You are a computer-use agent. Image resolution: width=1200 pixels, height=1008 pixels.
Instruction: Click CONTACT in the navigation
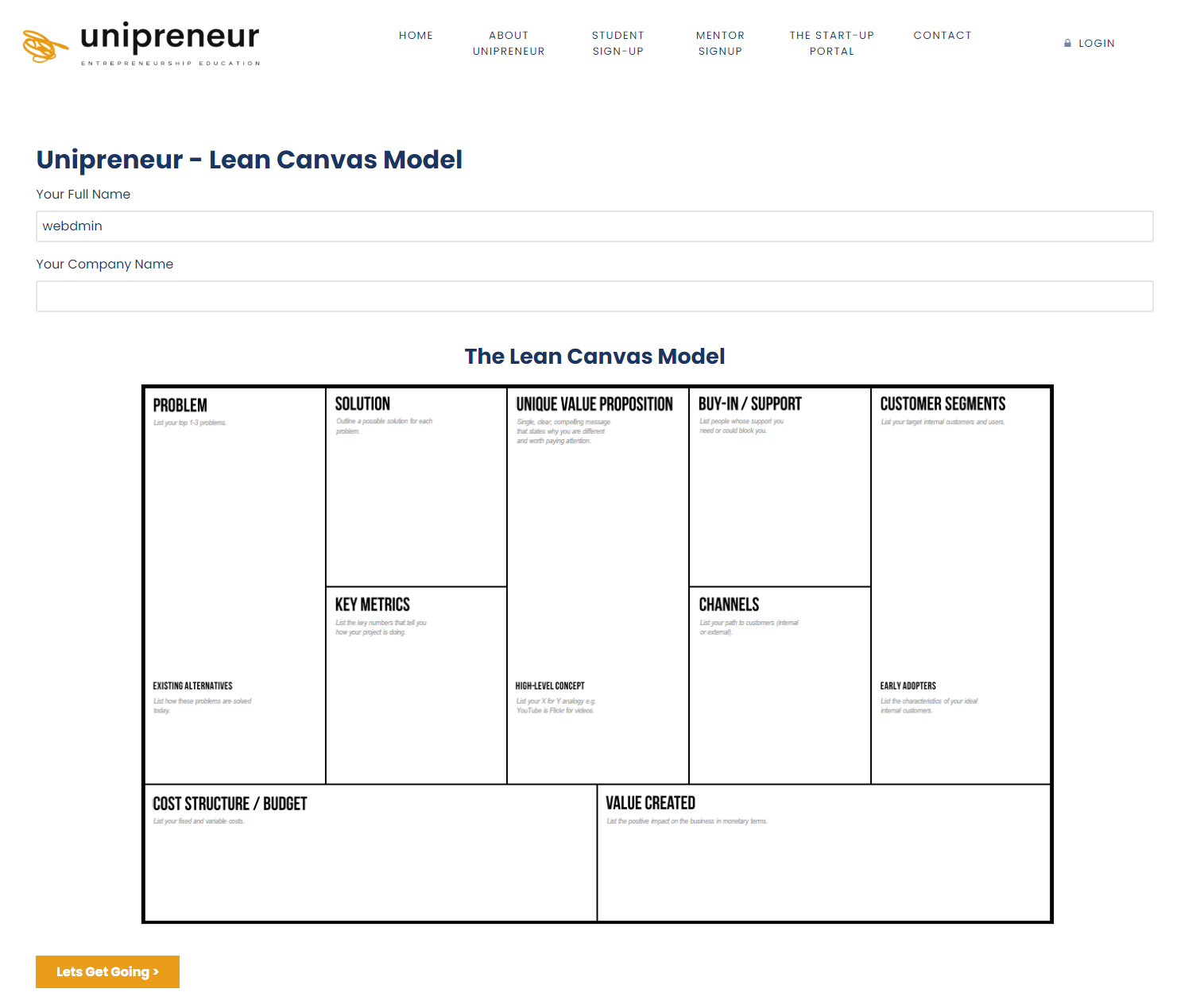[943, 35]
